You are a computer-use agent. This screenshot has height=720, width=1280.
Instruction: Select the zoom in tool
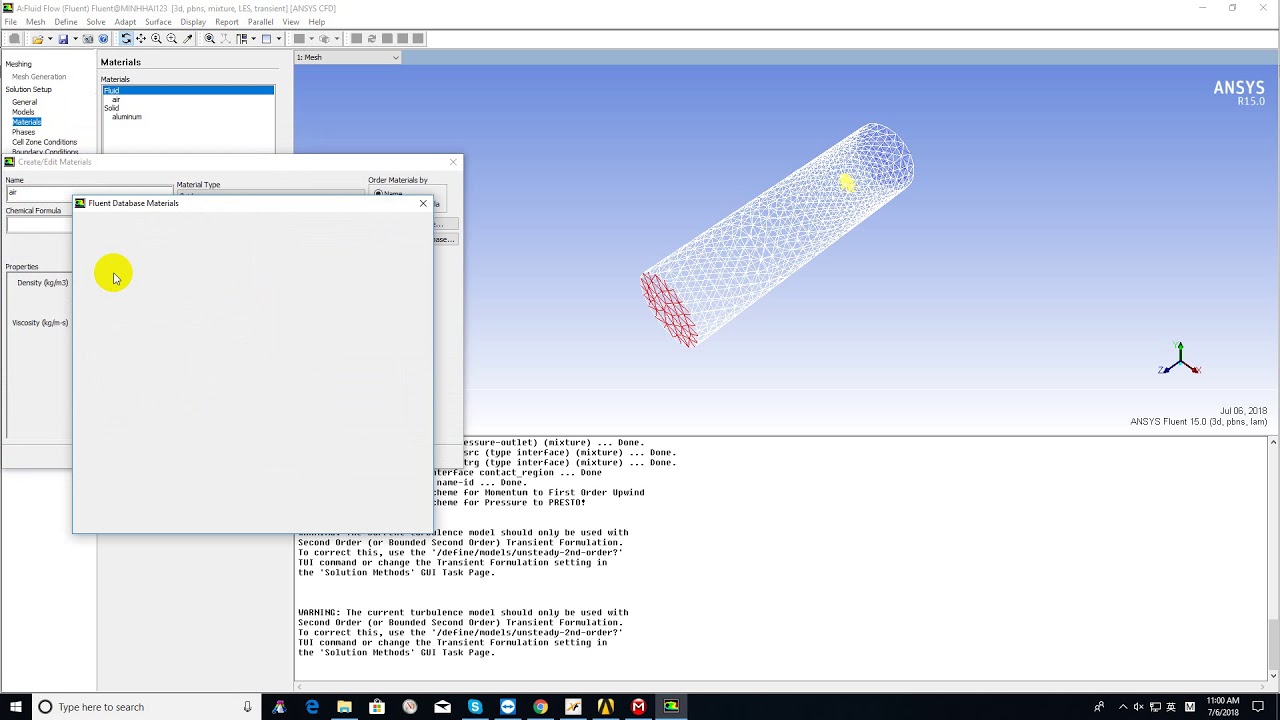[156, 39]
